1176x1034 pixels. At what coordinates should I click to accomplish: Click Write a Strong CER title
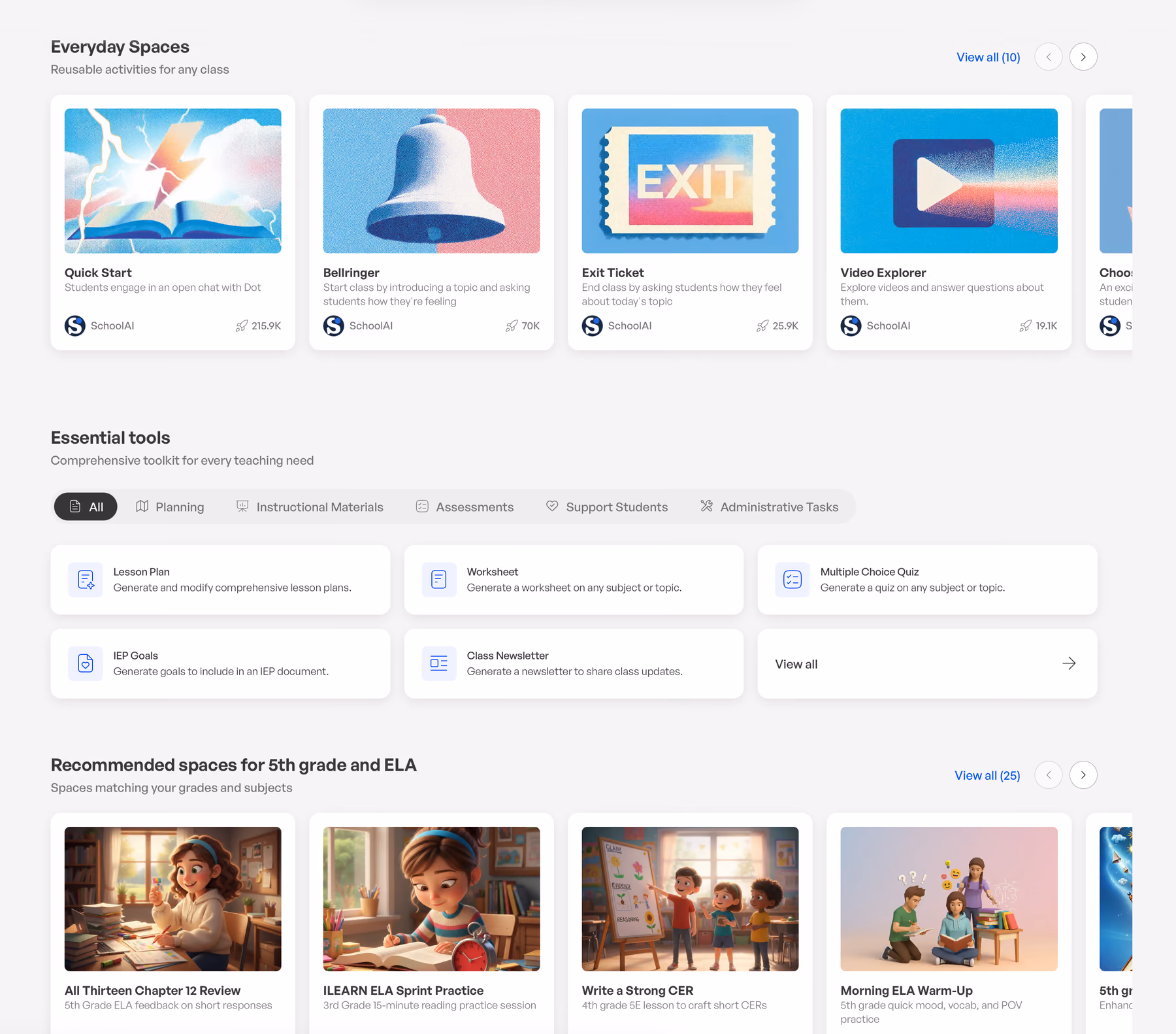(638, 990)
